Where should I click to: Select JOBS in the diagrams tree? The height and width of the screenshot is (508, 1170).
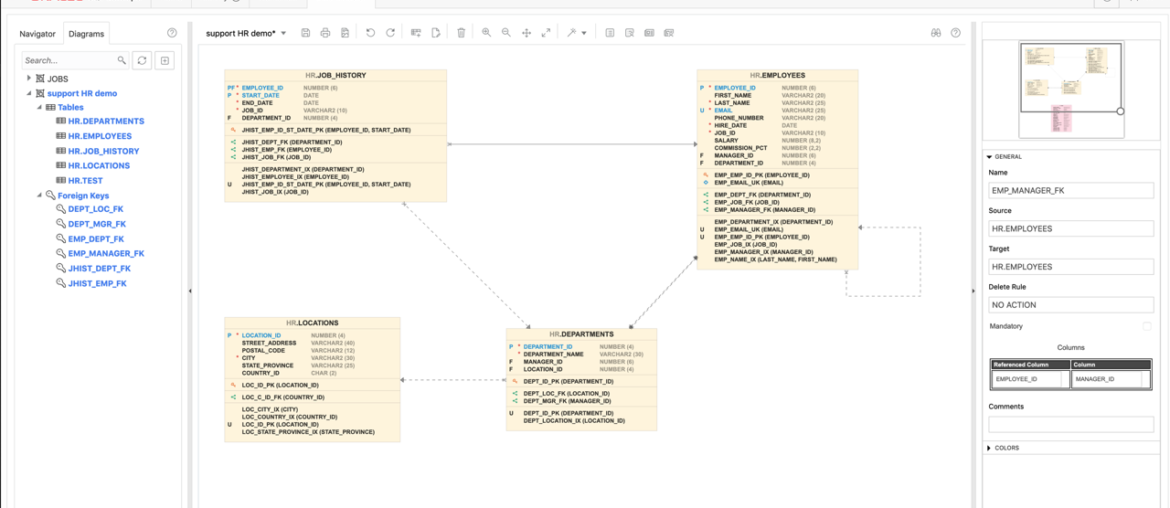(x=57, y=78)
